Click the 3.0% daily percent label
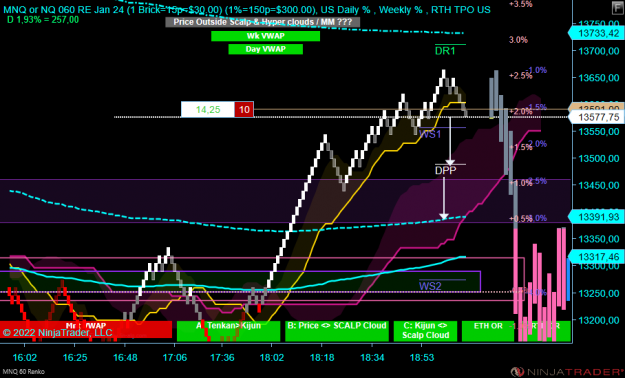This screenshot has height=378, width=625. [518, 39]
